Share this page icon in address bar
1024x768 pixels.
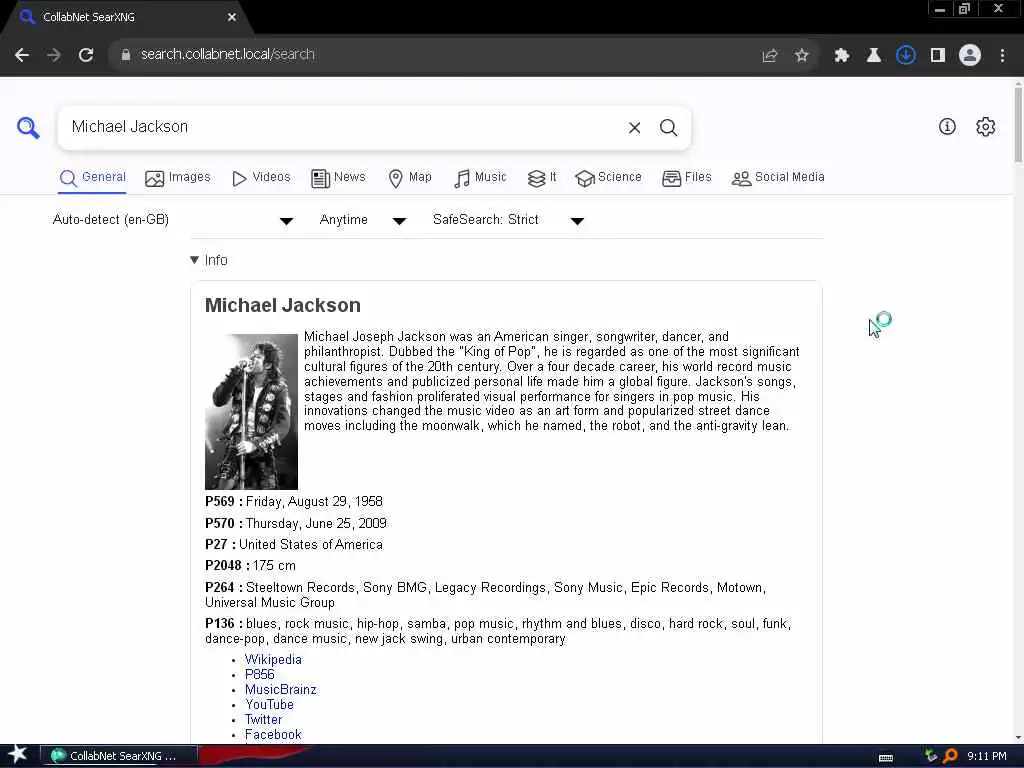click(770, 56)
